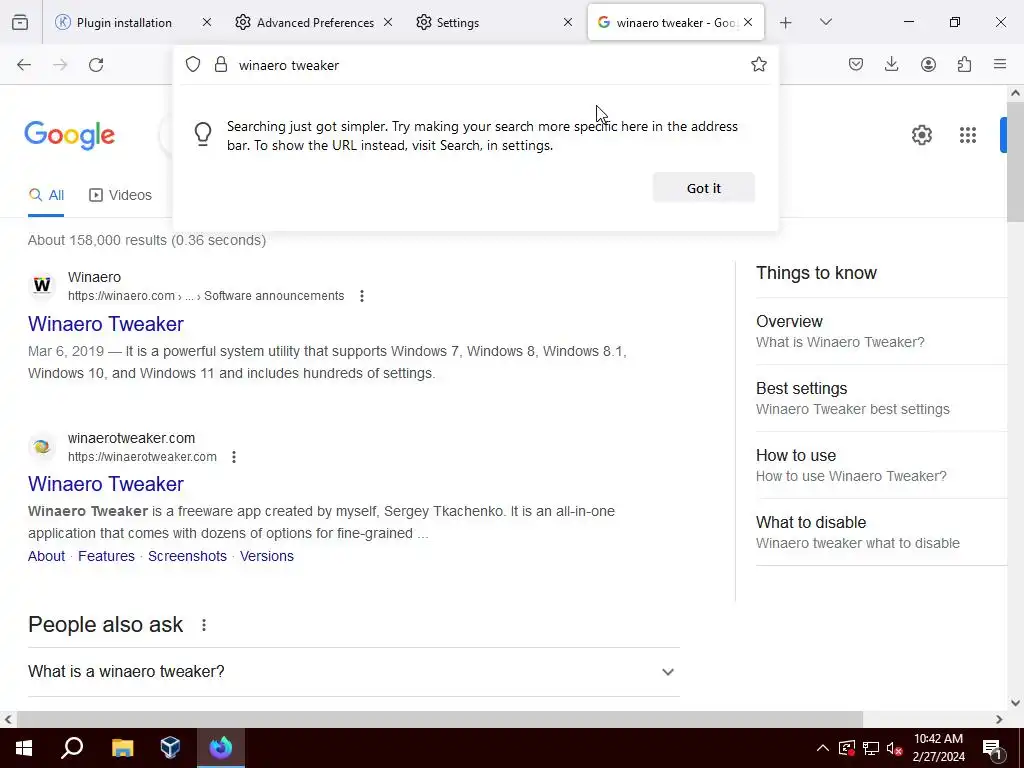Open the Extensions puzzle icon
This screenshot has height=768, width=1024.
pos(964,64)
